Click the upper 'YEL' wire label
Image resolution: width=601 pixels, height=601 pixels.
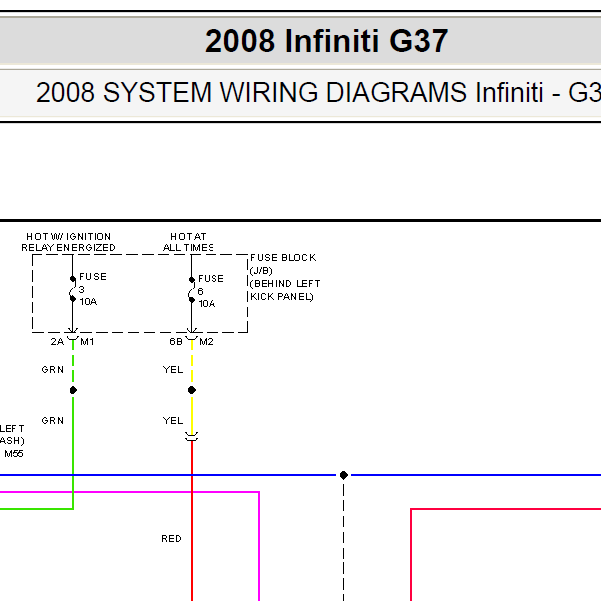click(173, 369)
